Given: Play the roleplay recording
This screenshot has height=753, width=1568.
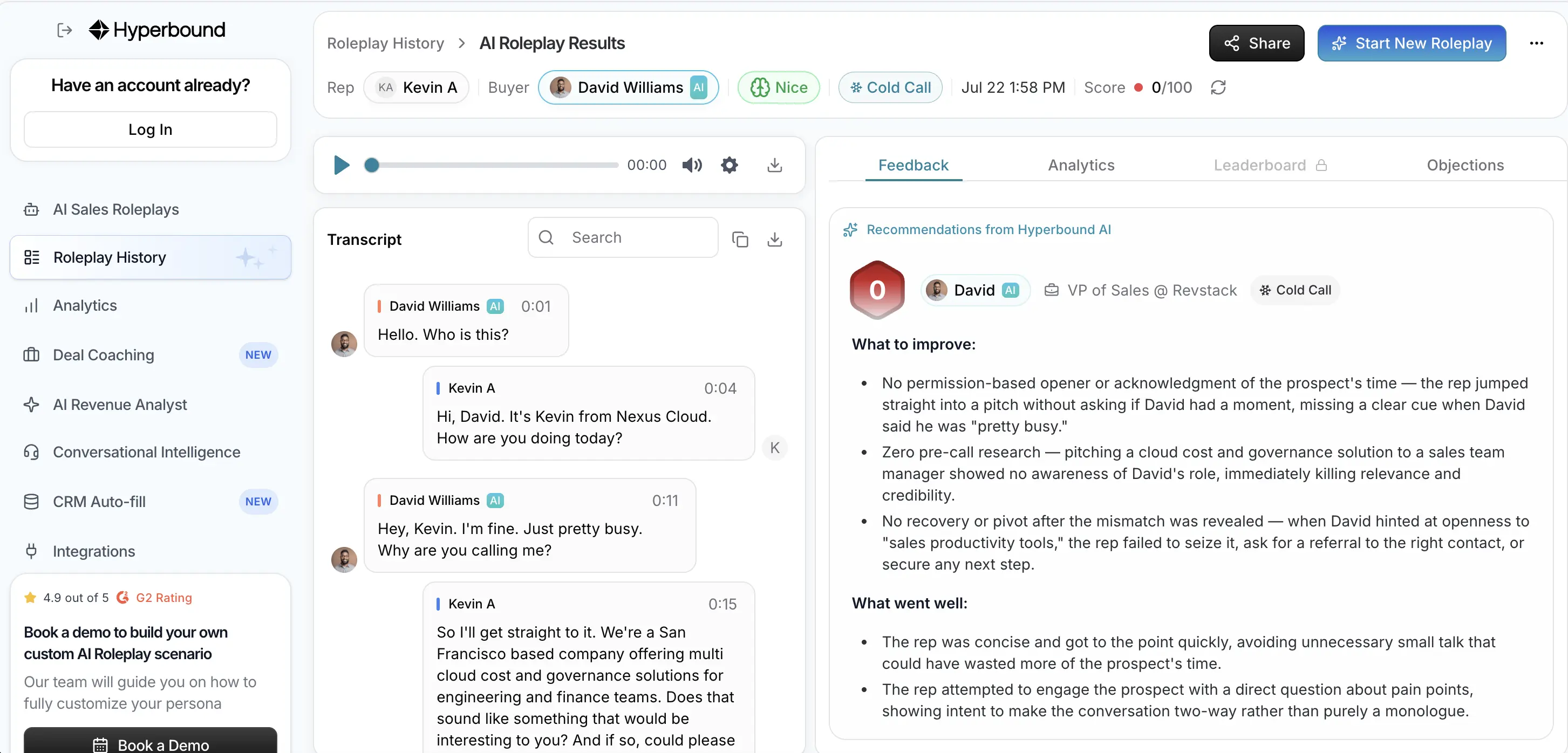Looking at the screenshot, I should [342, 165].
